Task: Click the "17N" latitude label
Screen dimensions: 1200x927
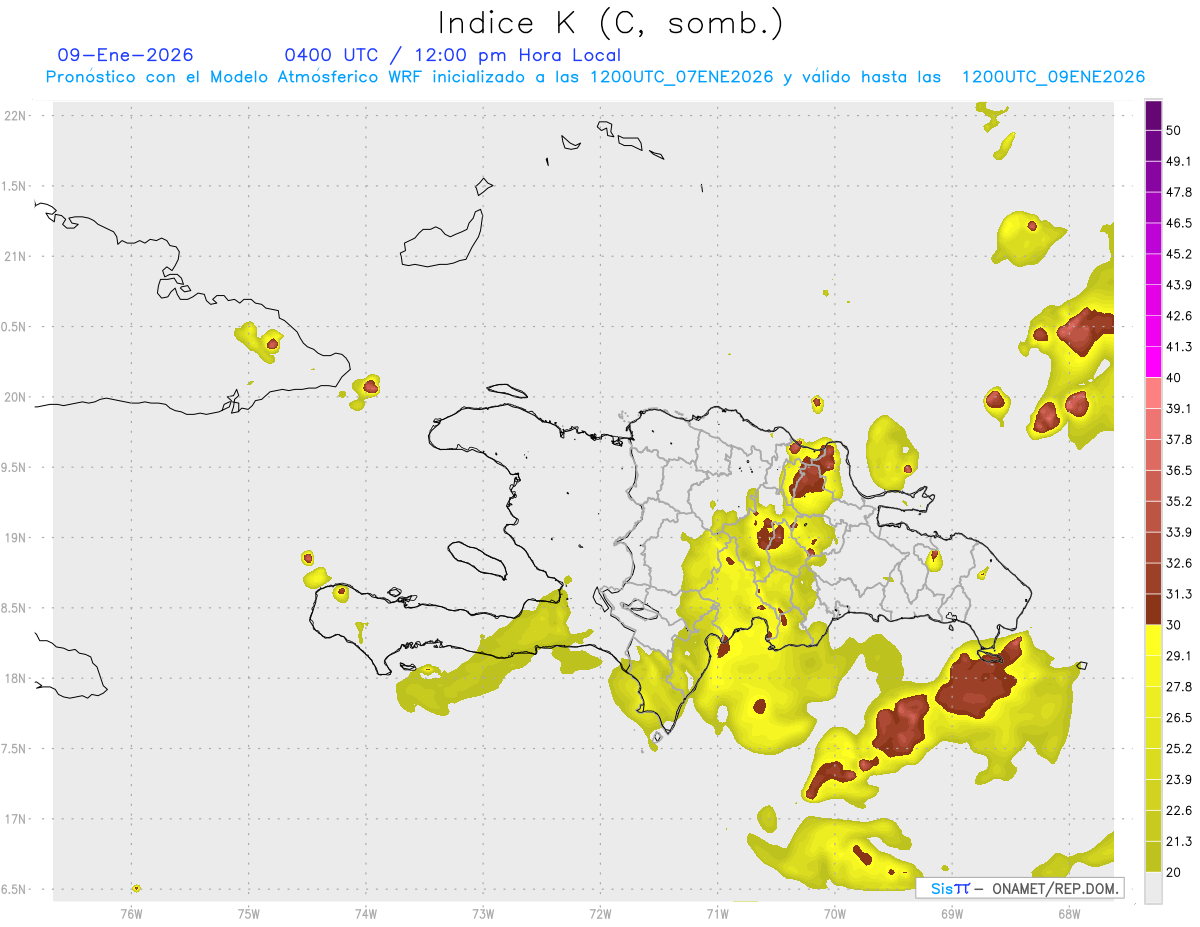Action: (x=16, y=819)
